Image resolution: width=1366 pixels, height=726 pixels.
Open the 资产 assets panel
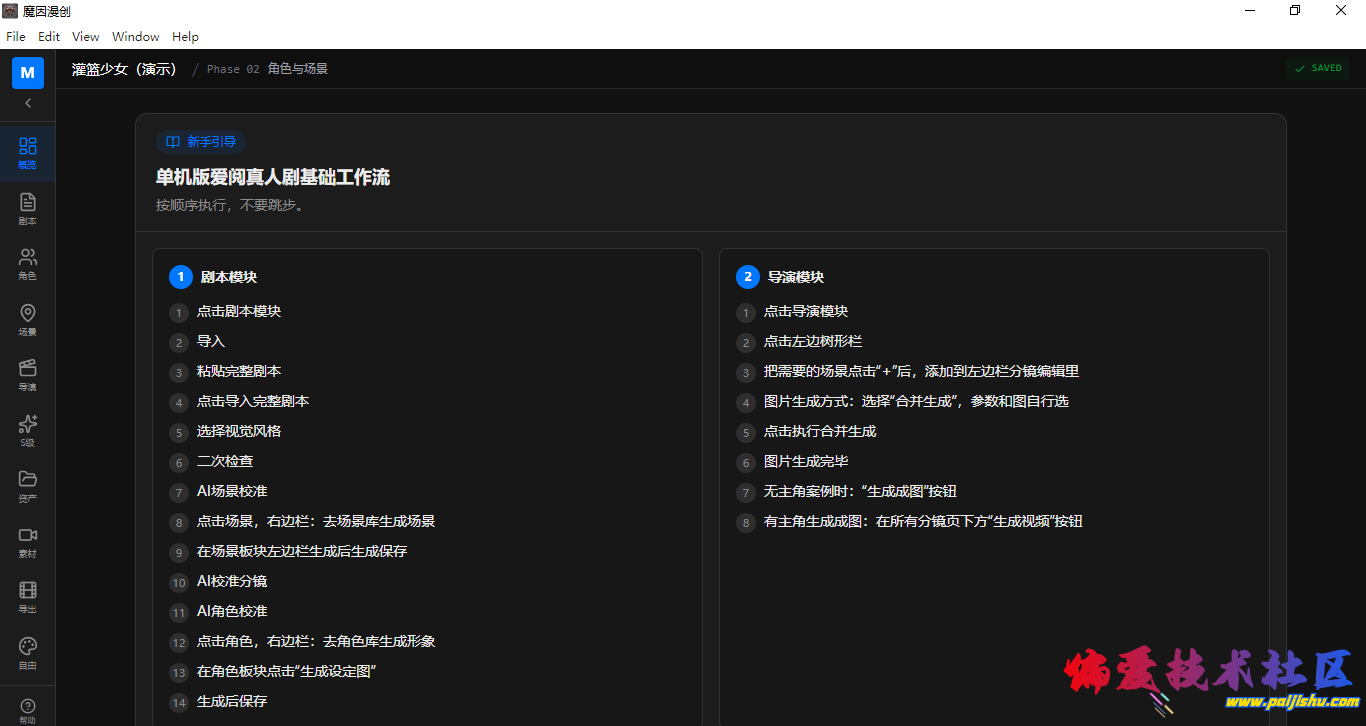coord(27,487)
